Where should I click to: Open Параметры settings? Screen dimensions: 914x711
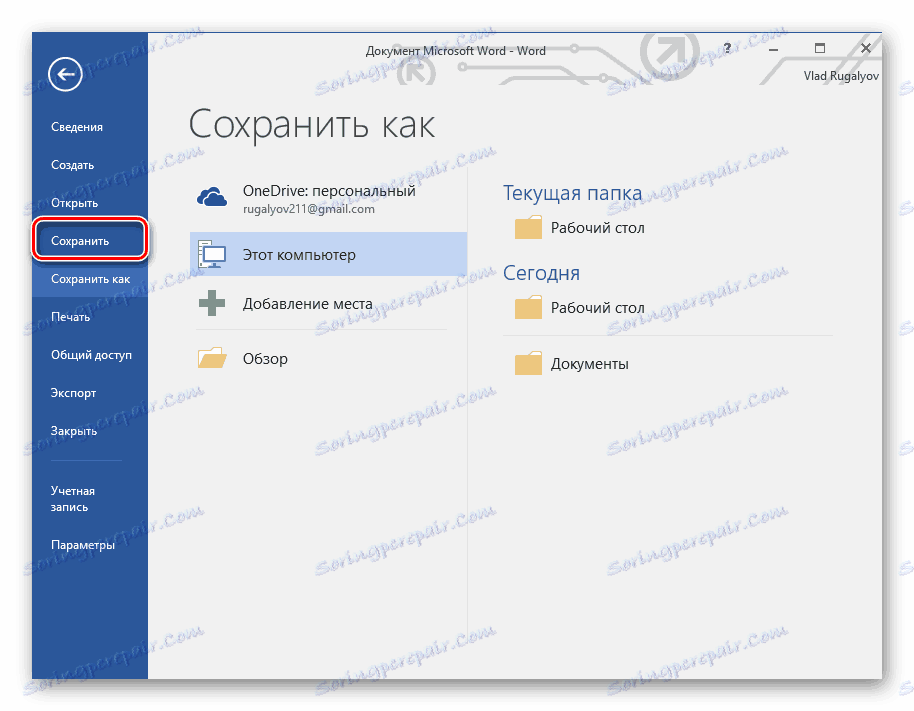pos(83,545)
